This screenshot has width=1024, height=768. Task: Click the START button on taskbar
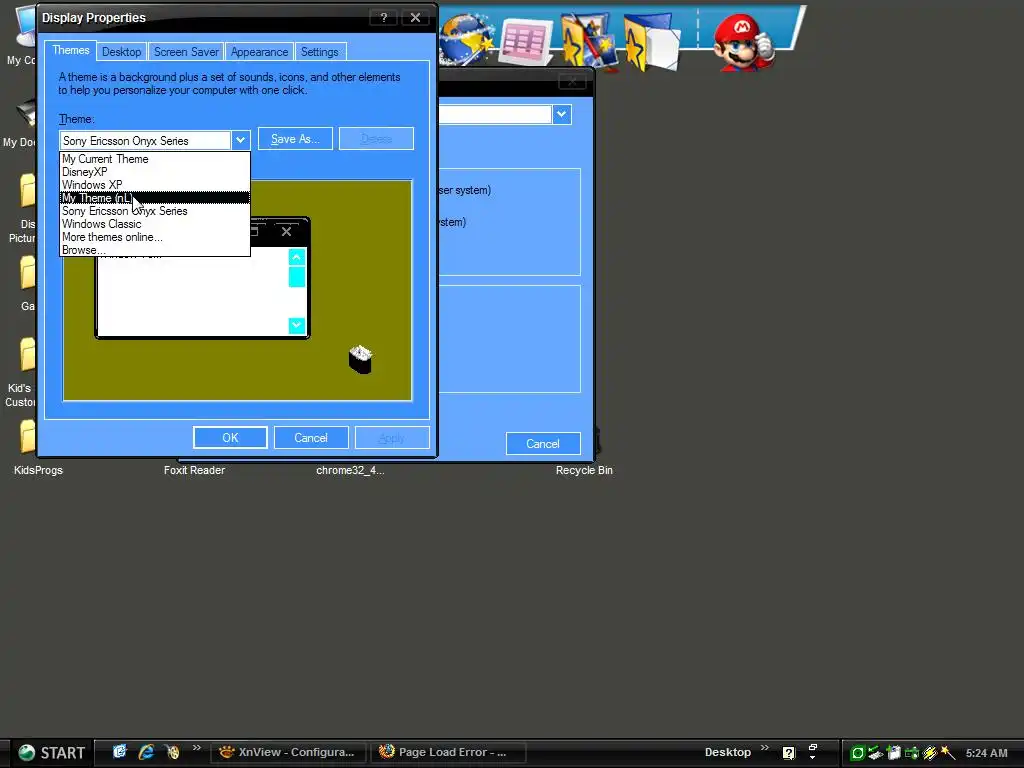[51, 752]
